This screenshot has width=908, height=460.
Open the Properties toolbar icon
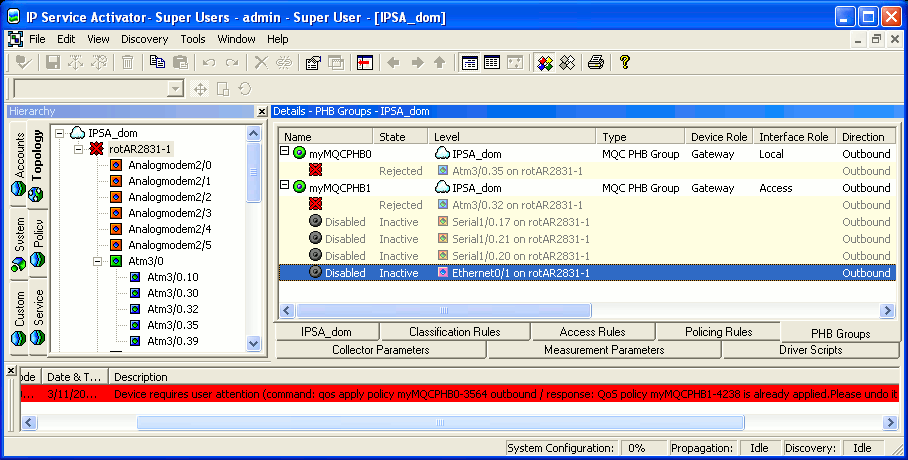tap(313, 62)
